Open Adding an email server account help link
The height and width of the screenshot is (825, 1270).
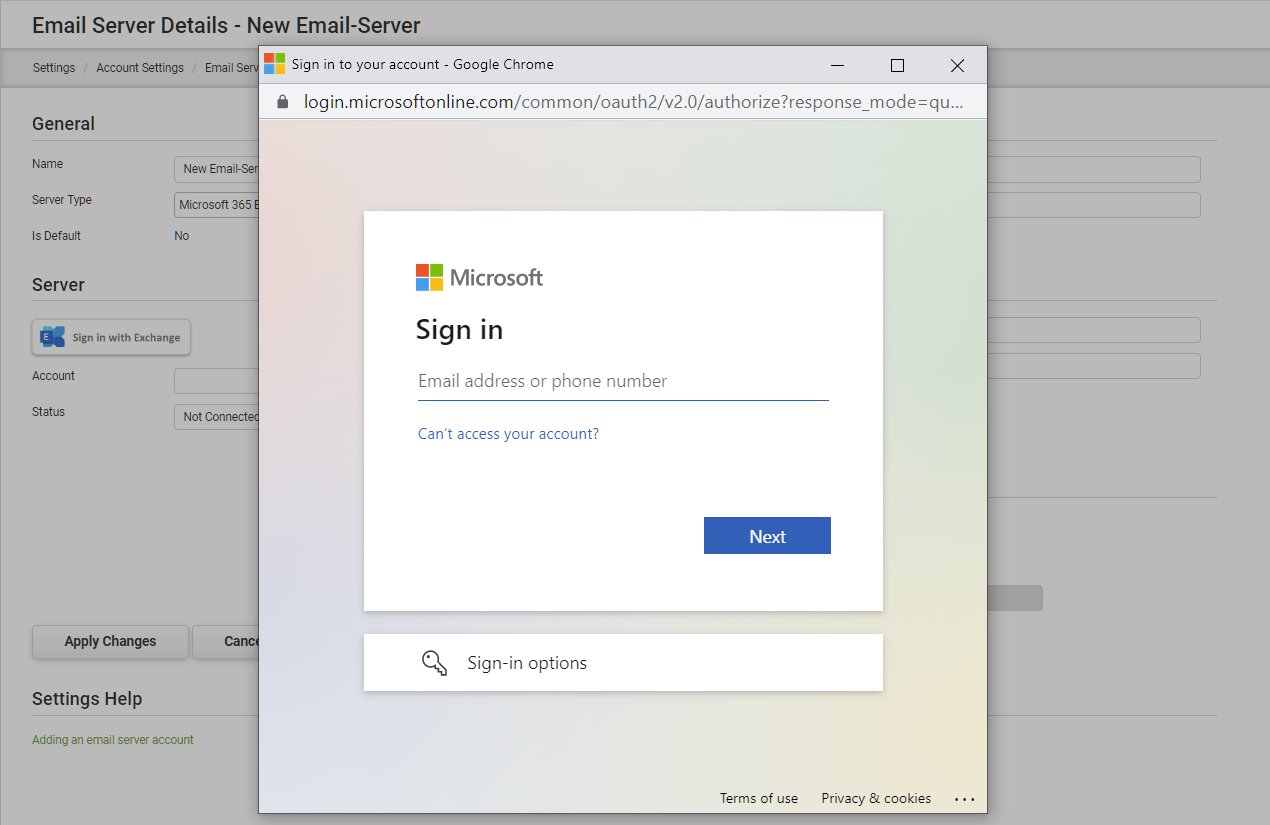pos(113,740)
